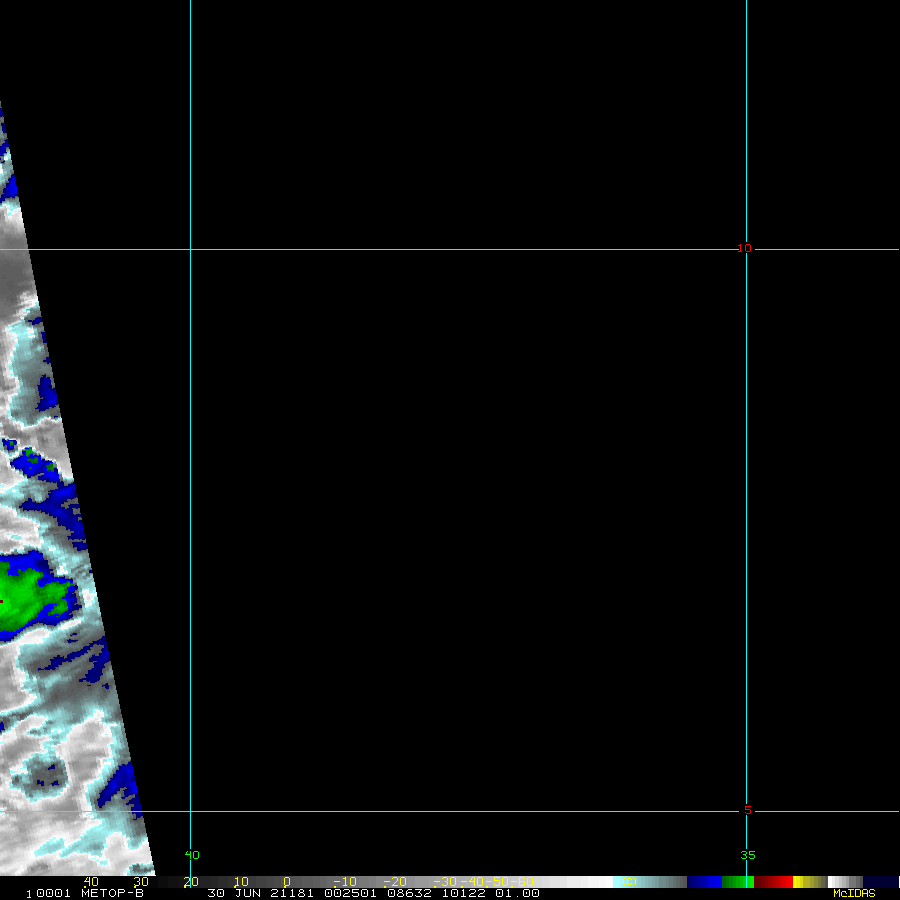Click the "-10" mark on temperature scale
The width and height of the screenshot is (900, 900).
pos(345,882)
